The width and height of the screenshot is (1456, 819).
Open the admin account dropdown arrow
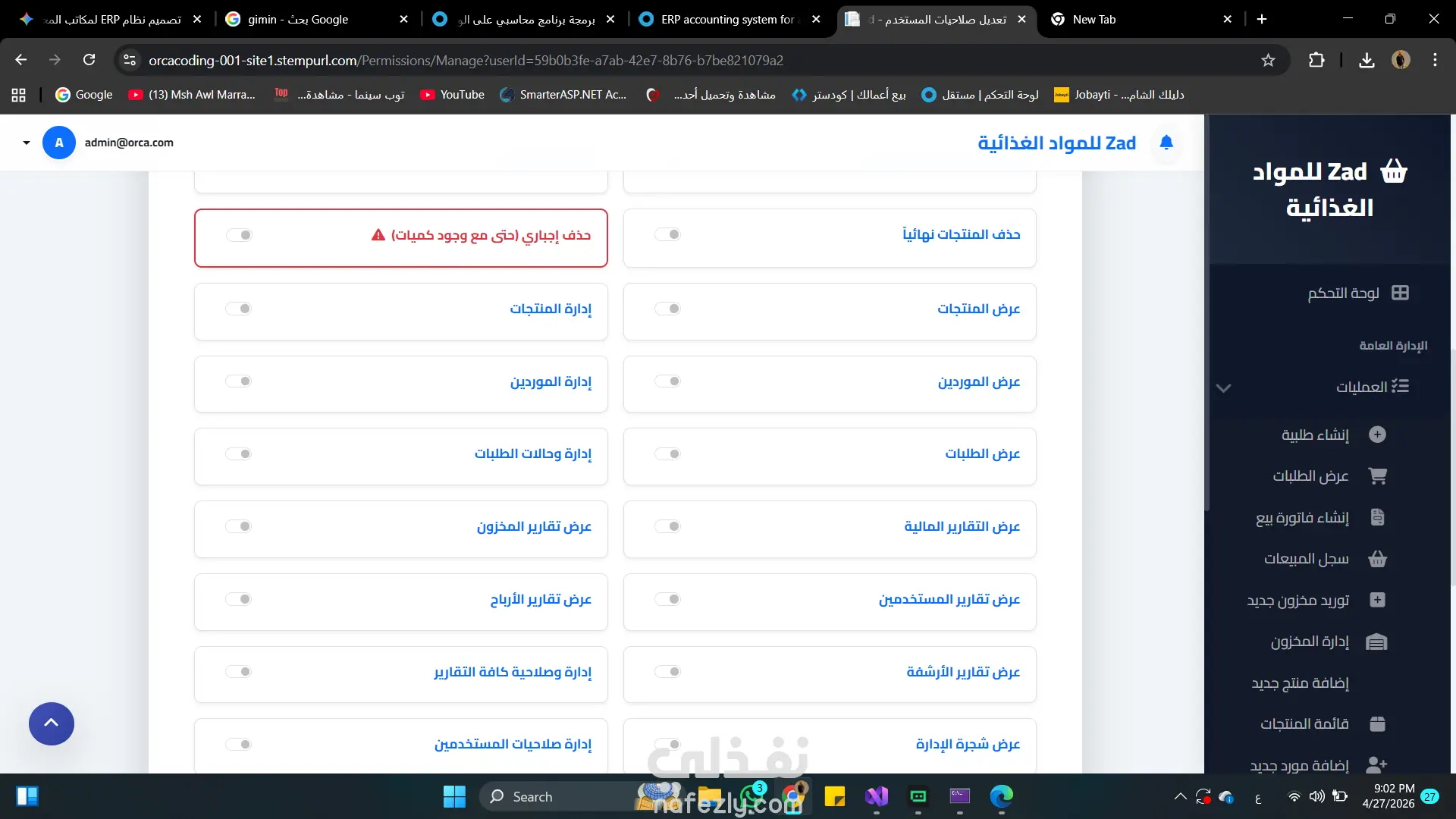(27, 143)
